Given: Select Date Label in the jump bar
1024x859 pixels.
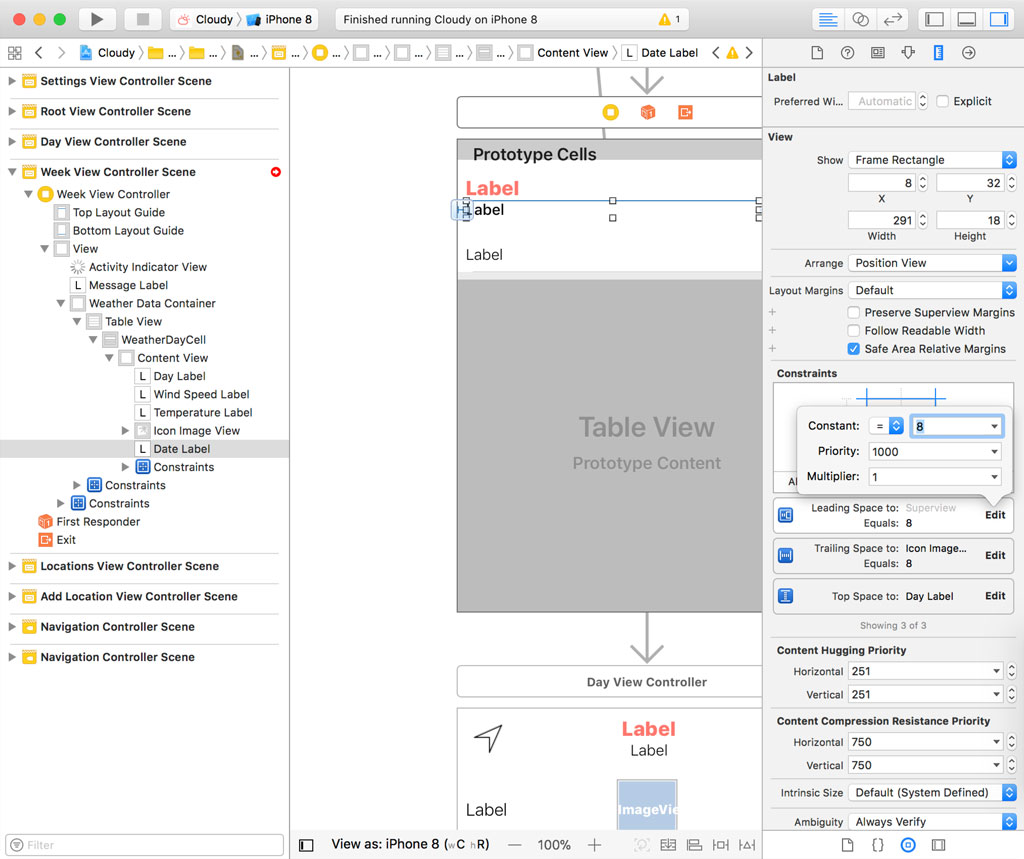Looking at the screenshot, I should pyautogui.click(x=668, y=52).
